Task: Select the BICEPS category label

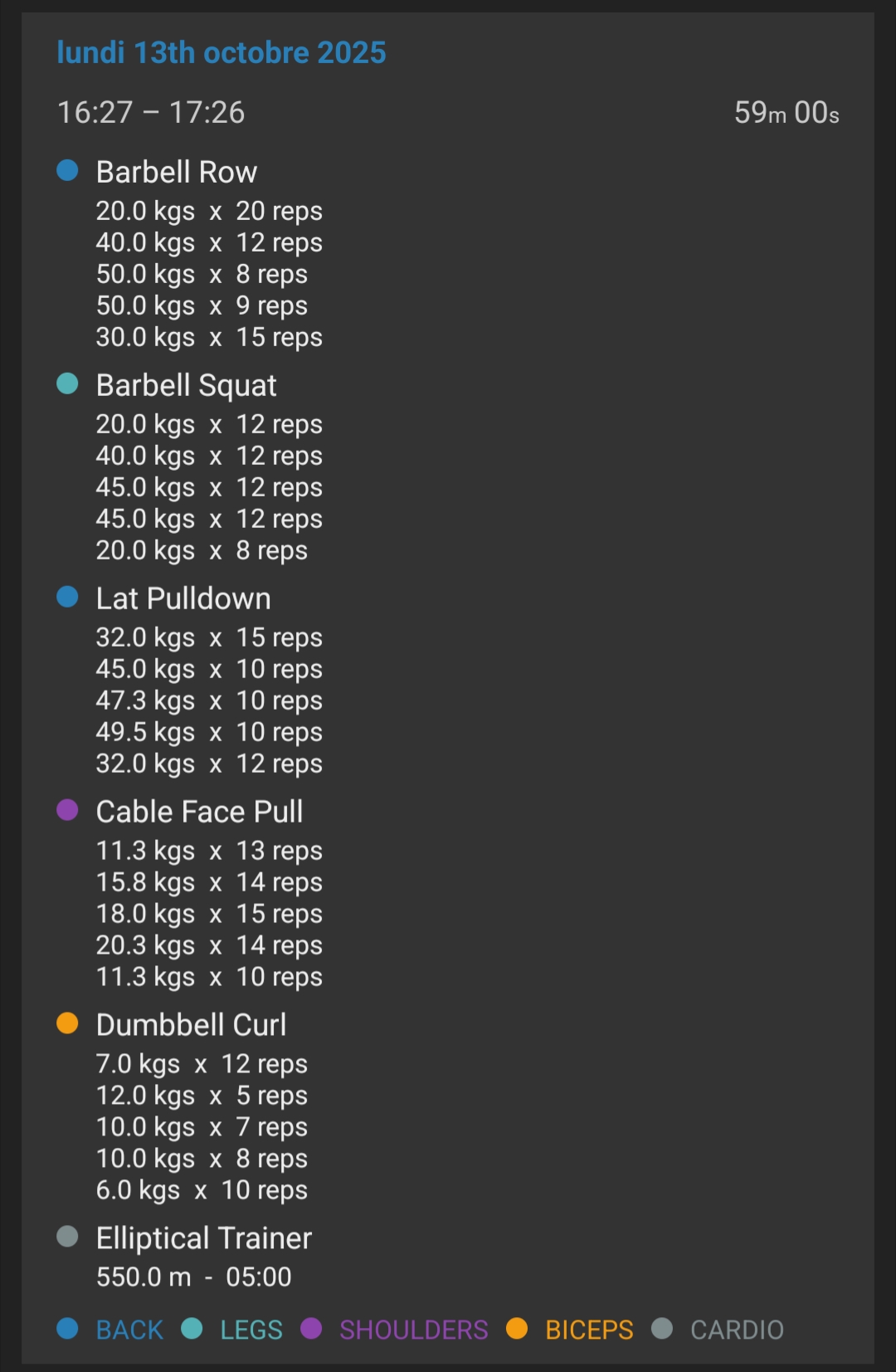Action: tap(589, 1330)
